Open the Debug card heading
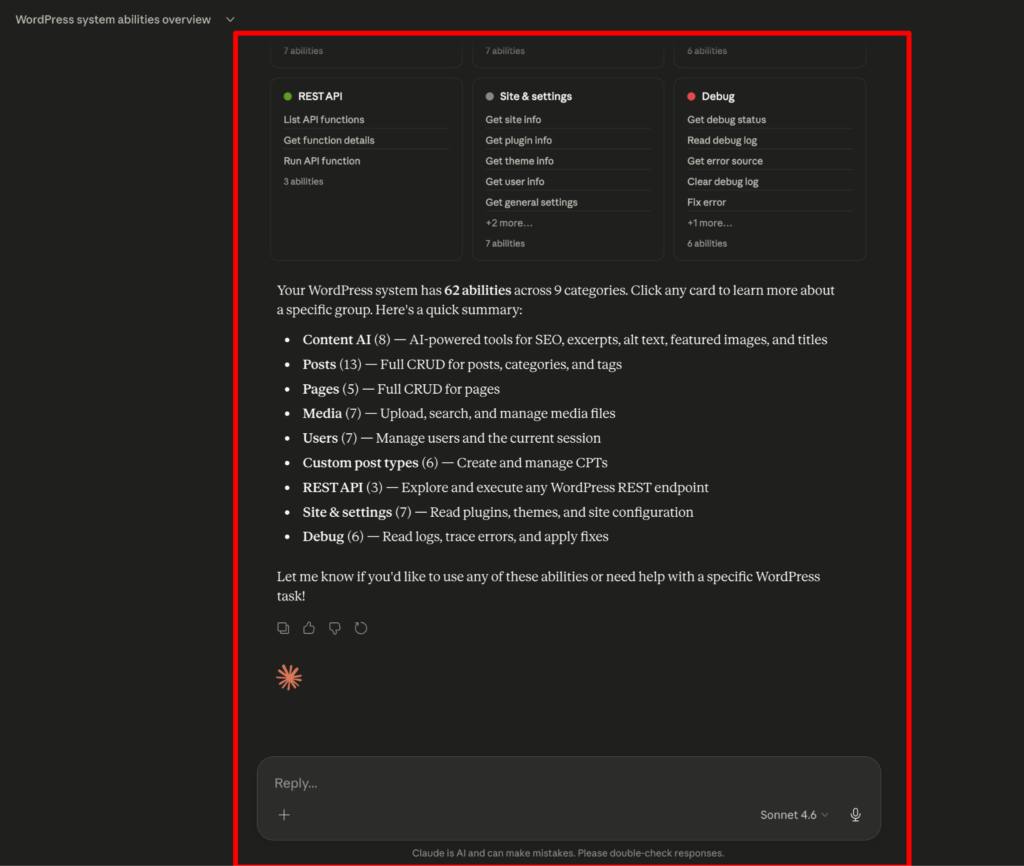This screenshot has width=1024, height=866. coord(718,96)
